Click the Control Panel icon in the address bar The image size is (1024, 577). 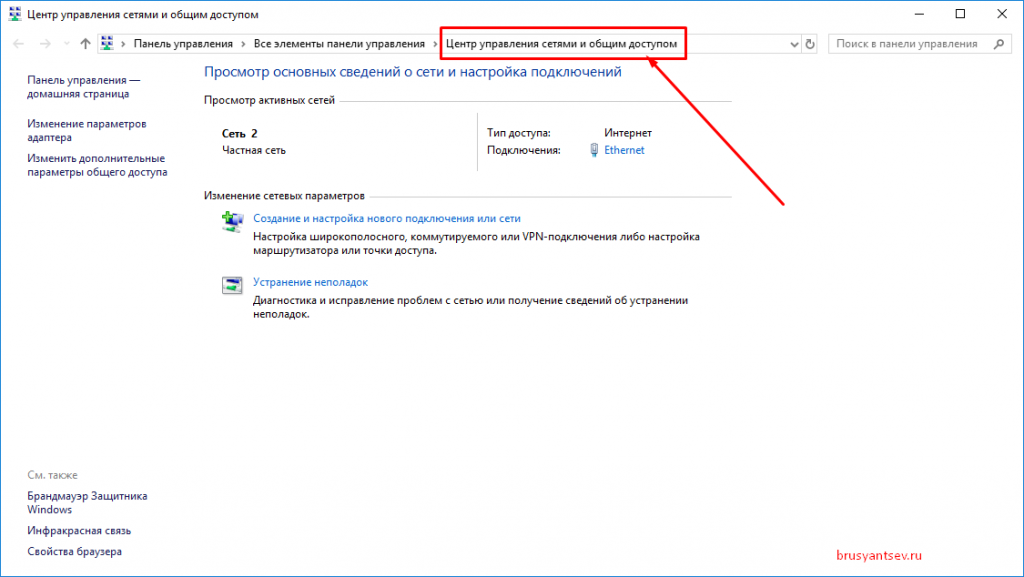pyautogui.click(x=107, y=43)
